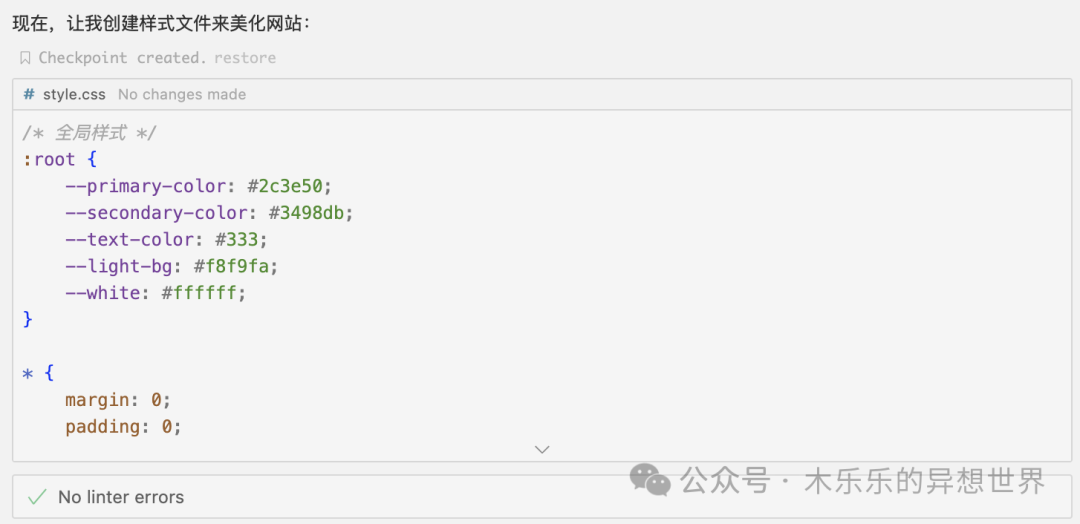
Task: Click the green checkmark beside No linter errors
Action: pos(37,497)
